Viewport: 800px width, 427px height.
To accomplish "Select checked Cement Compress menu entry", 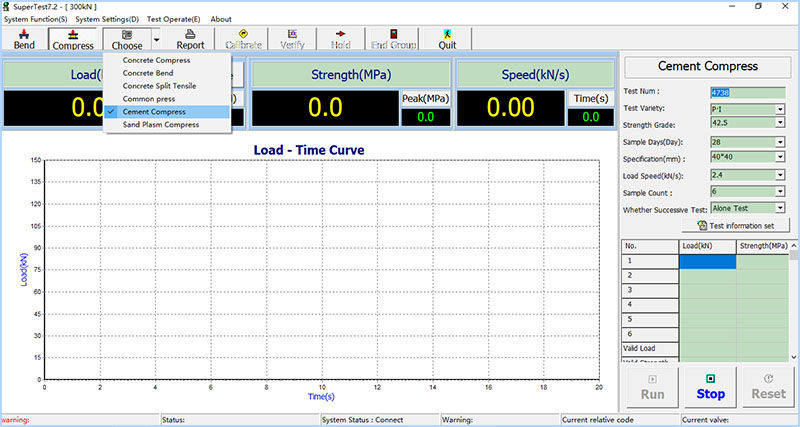I will point(154,112).
